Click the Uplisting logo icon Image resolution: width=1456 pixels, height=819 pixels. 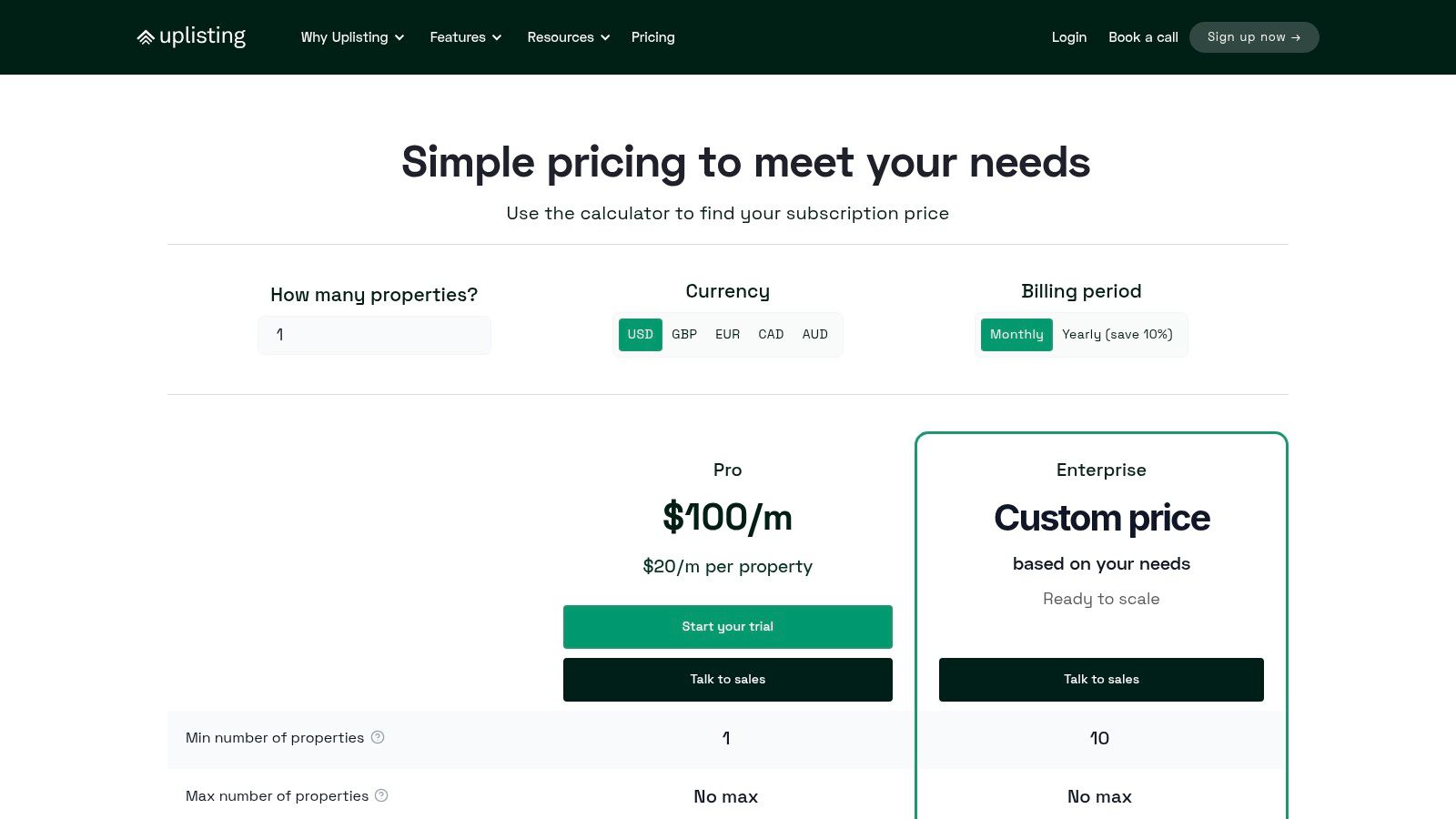(146, 37)
